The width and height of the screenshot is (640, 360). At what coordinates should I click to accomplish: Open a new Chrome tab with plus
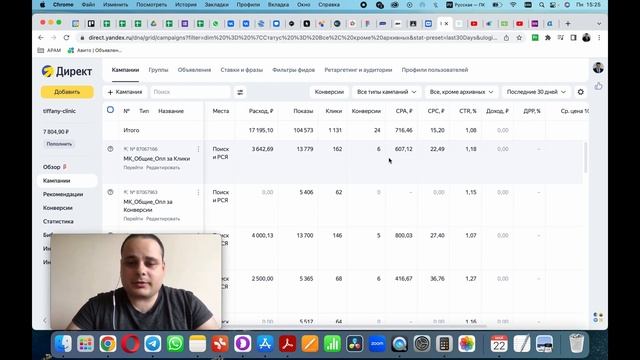tap(568, 24)
